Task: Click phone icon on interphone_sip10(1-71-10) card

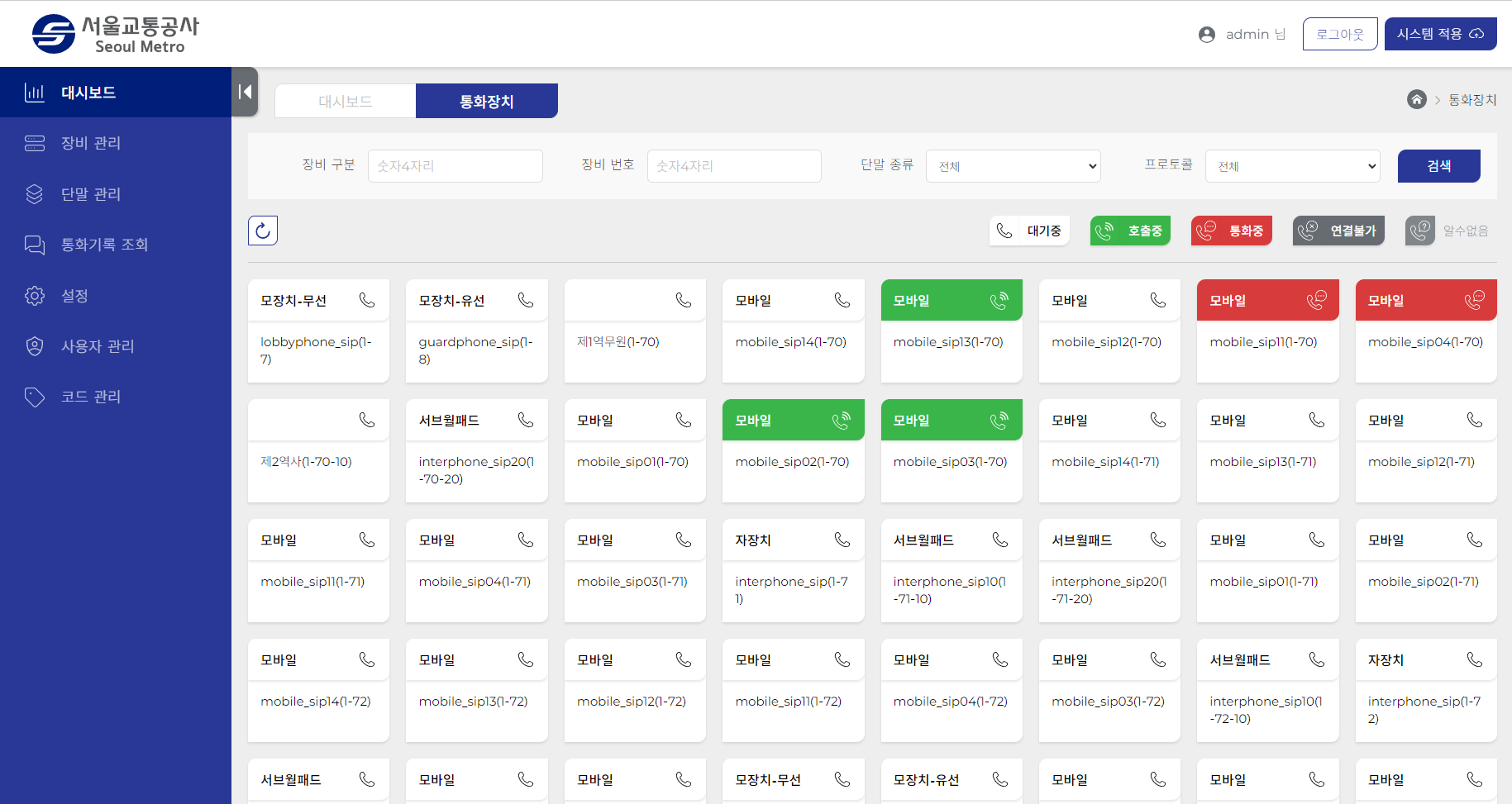Action: pos(1000,540)
